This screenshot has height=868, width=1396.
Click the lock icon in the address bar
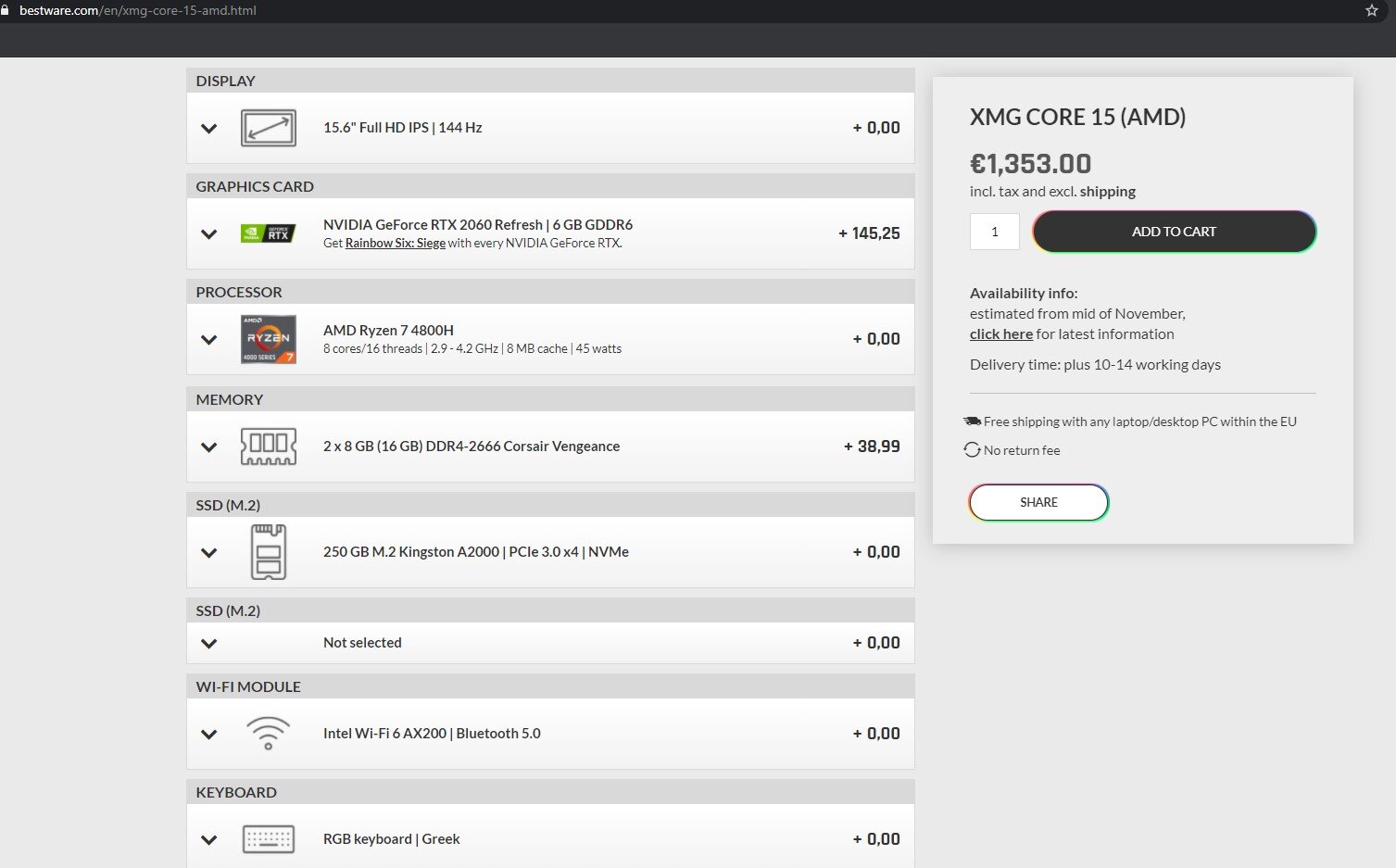tap(5, 10)
